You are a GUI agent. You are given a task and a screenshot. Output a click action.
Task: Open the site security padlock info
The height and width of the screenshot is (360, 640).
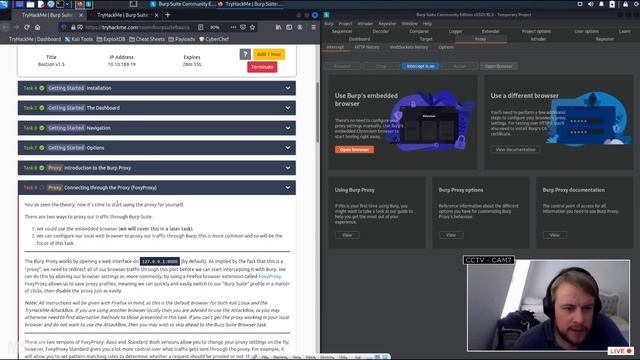click(x=73, y=27)
